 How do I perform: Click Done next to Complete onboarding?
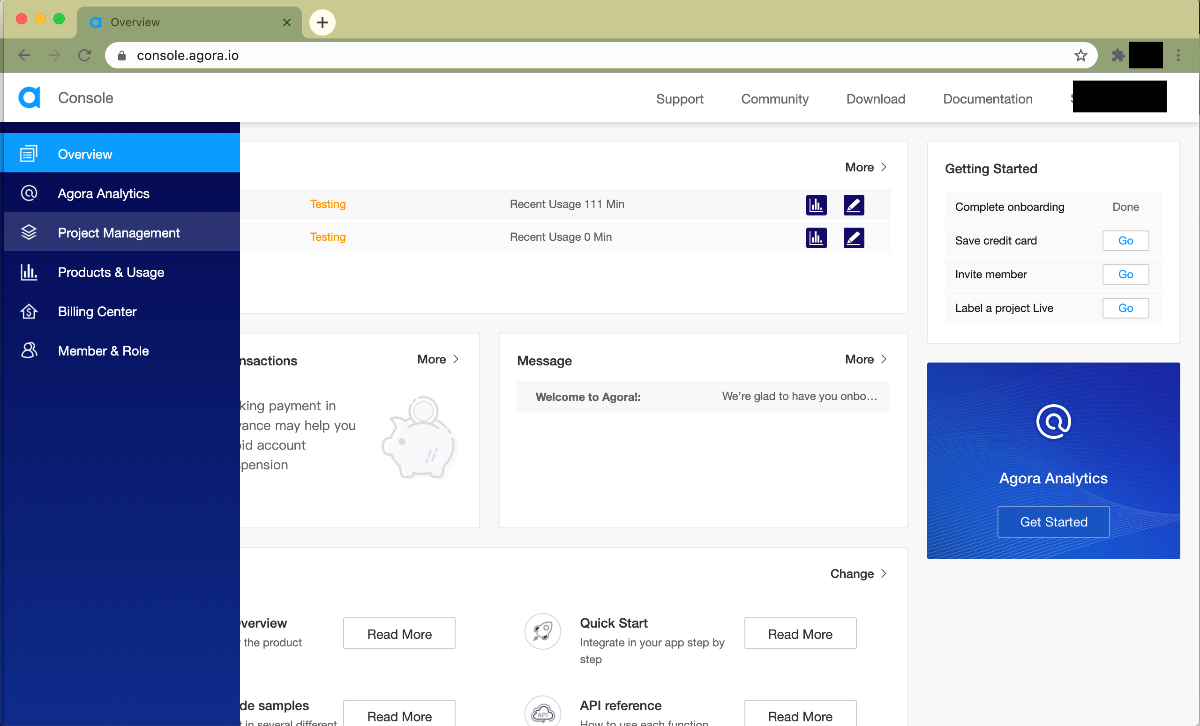click(1125, 207)
